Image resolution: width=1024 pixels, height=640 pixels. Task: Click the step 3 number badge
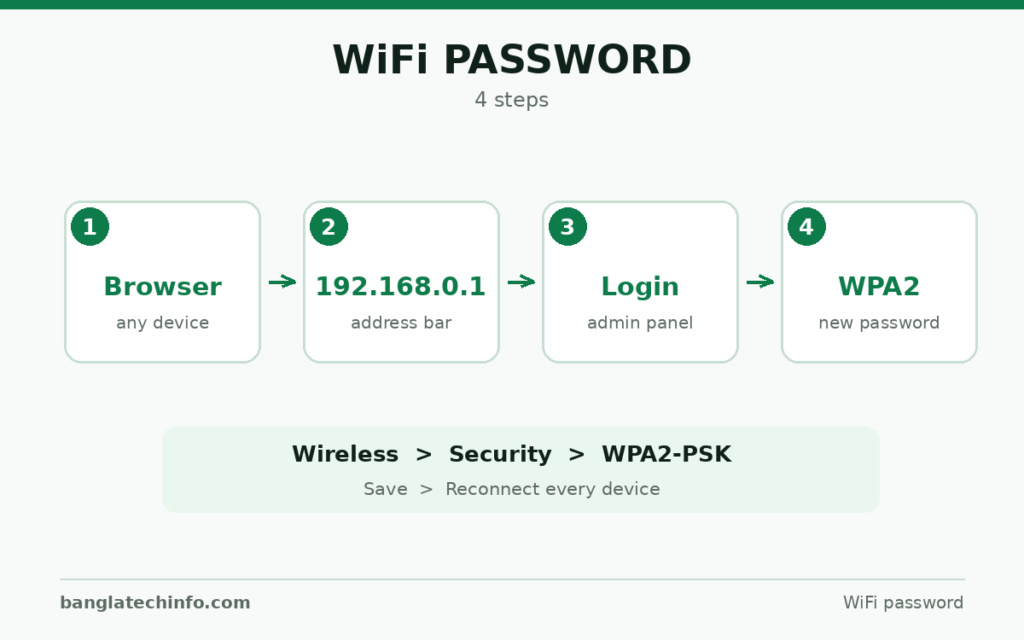coord(568,227)
